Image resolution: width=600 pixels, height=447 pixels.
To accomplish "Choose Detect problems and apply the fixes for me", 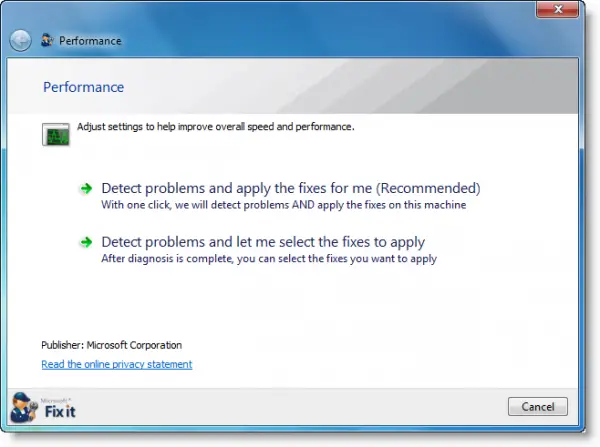I will coord(291,188).
